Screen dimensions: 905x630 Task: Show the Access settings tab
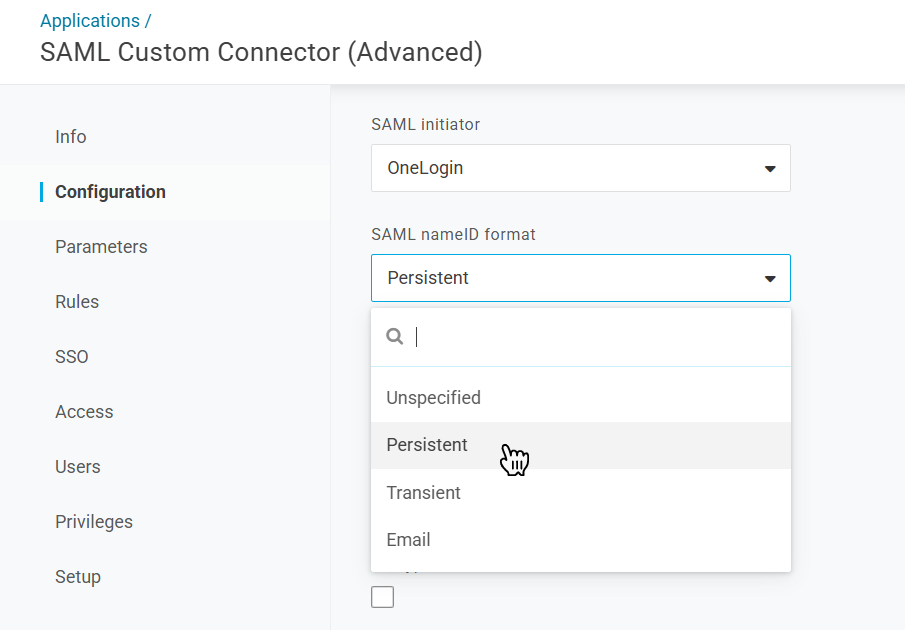click(x=84, y=412)
